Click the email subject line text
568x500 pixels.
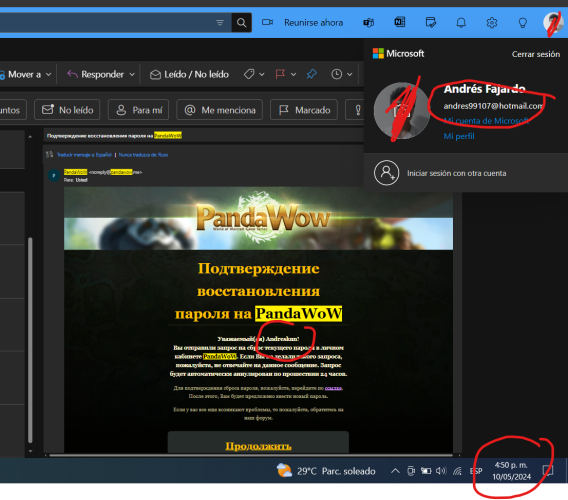point(114,136)
